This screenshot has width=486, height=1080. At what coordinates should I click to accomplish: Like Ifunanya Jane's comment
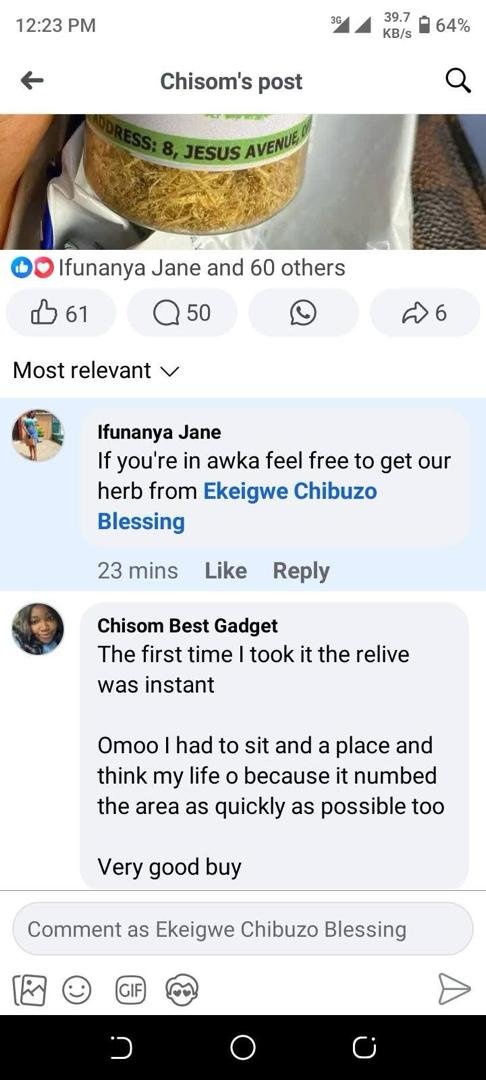(x=226, y=570)
